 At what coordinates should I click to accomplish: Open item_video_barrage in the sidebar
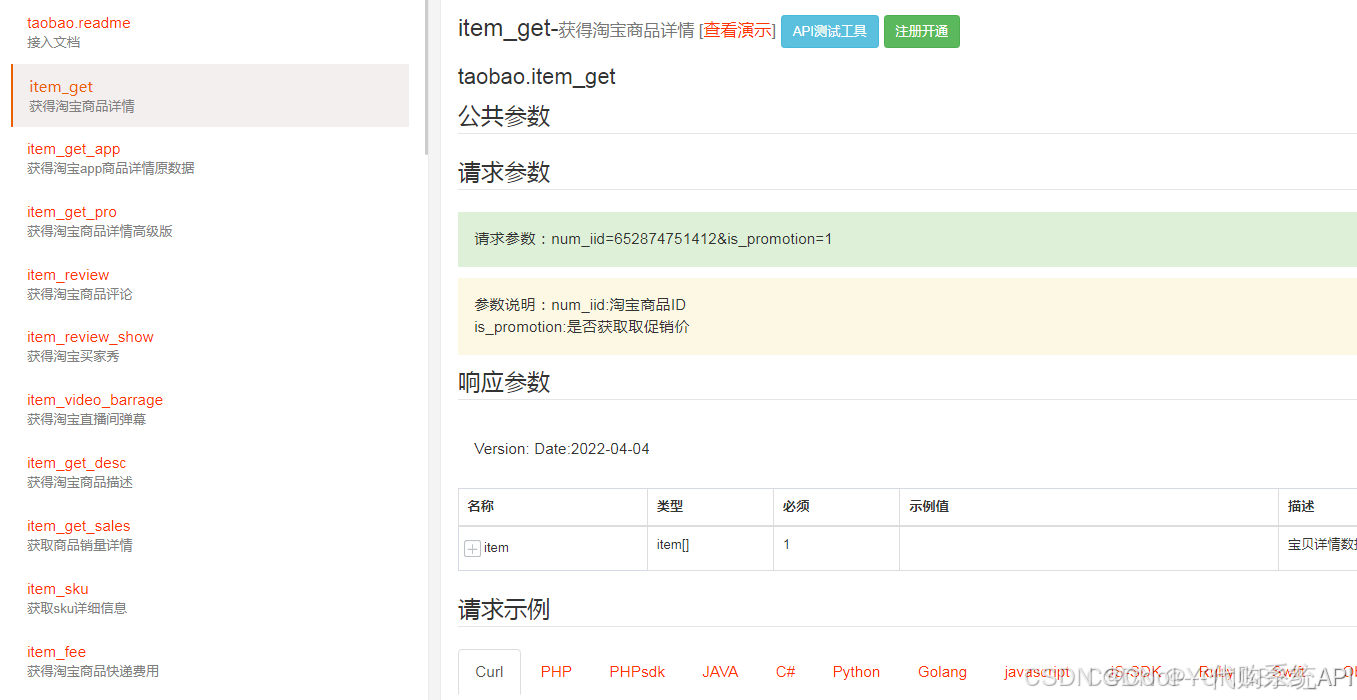coord(95,400)
